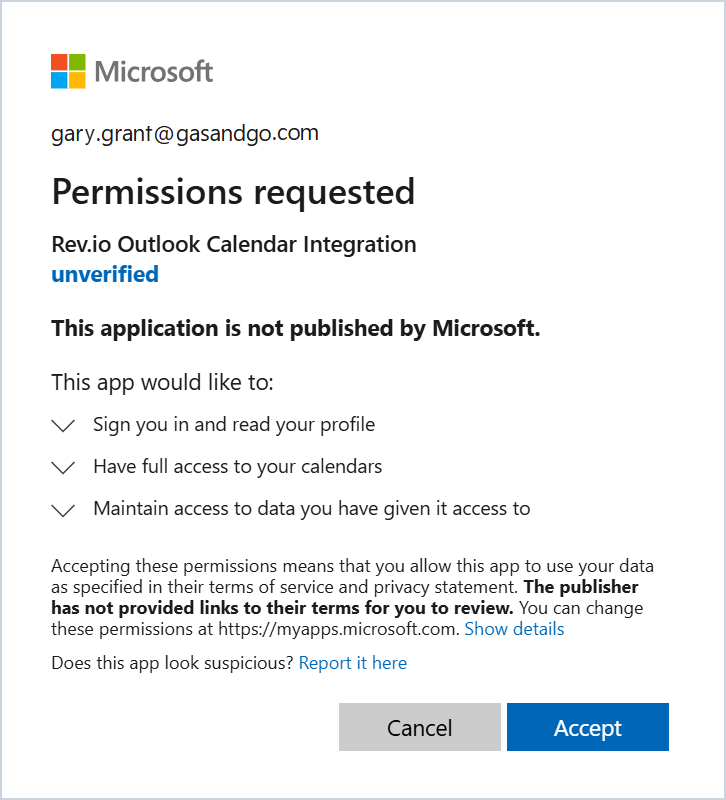Click 'not published by Microsoft' warning text
726x800 pixels.
coord(295,329)
